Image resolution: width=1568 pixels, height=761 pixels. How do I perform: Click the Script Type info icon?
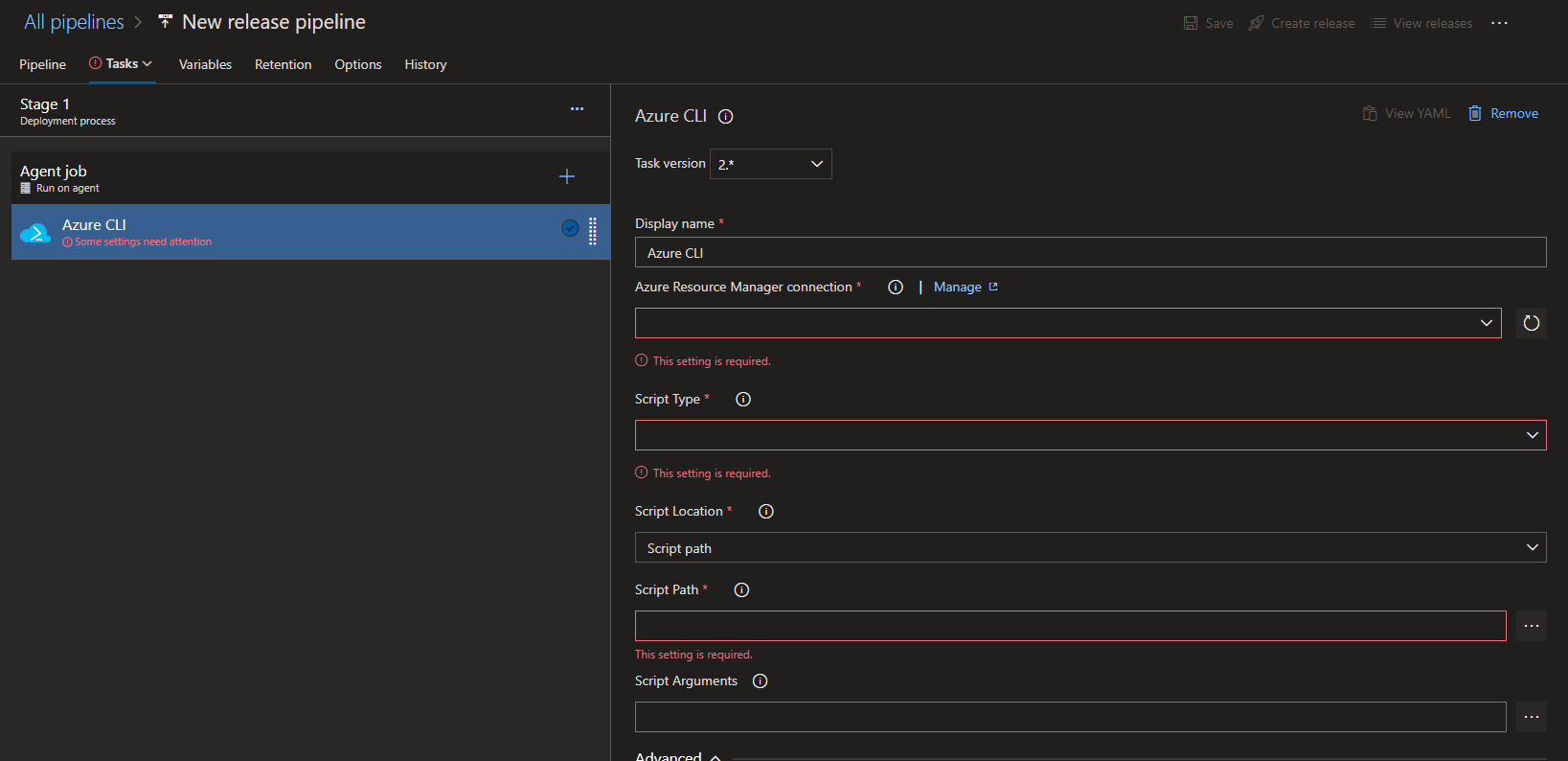coord(743,400)
